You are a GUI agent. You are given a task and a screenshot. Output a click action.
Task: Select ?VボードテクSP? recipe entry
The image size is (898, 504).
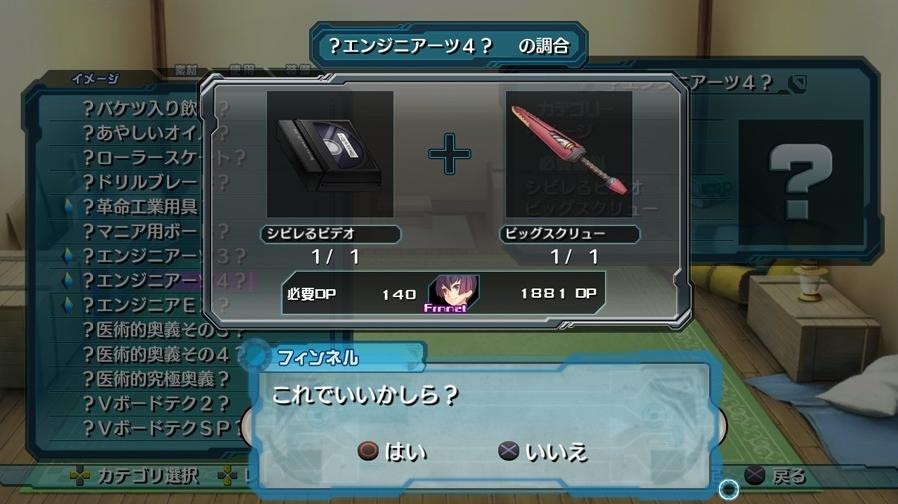(163, 428)
